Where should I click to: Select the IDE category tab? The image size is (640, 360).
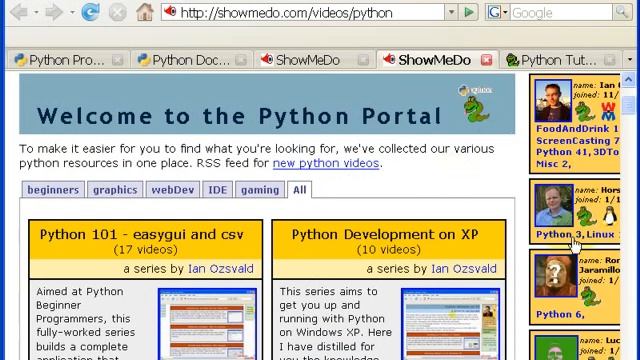tap(218, 190)
